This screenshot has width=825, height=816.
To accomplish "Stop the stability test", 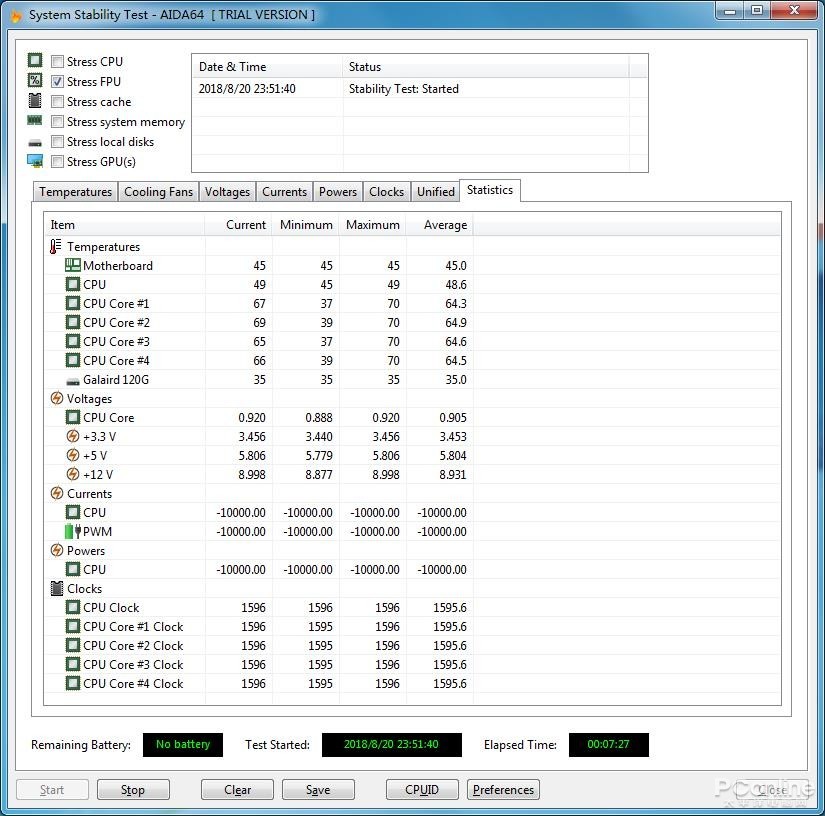I will (133, 789).
